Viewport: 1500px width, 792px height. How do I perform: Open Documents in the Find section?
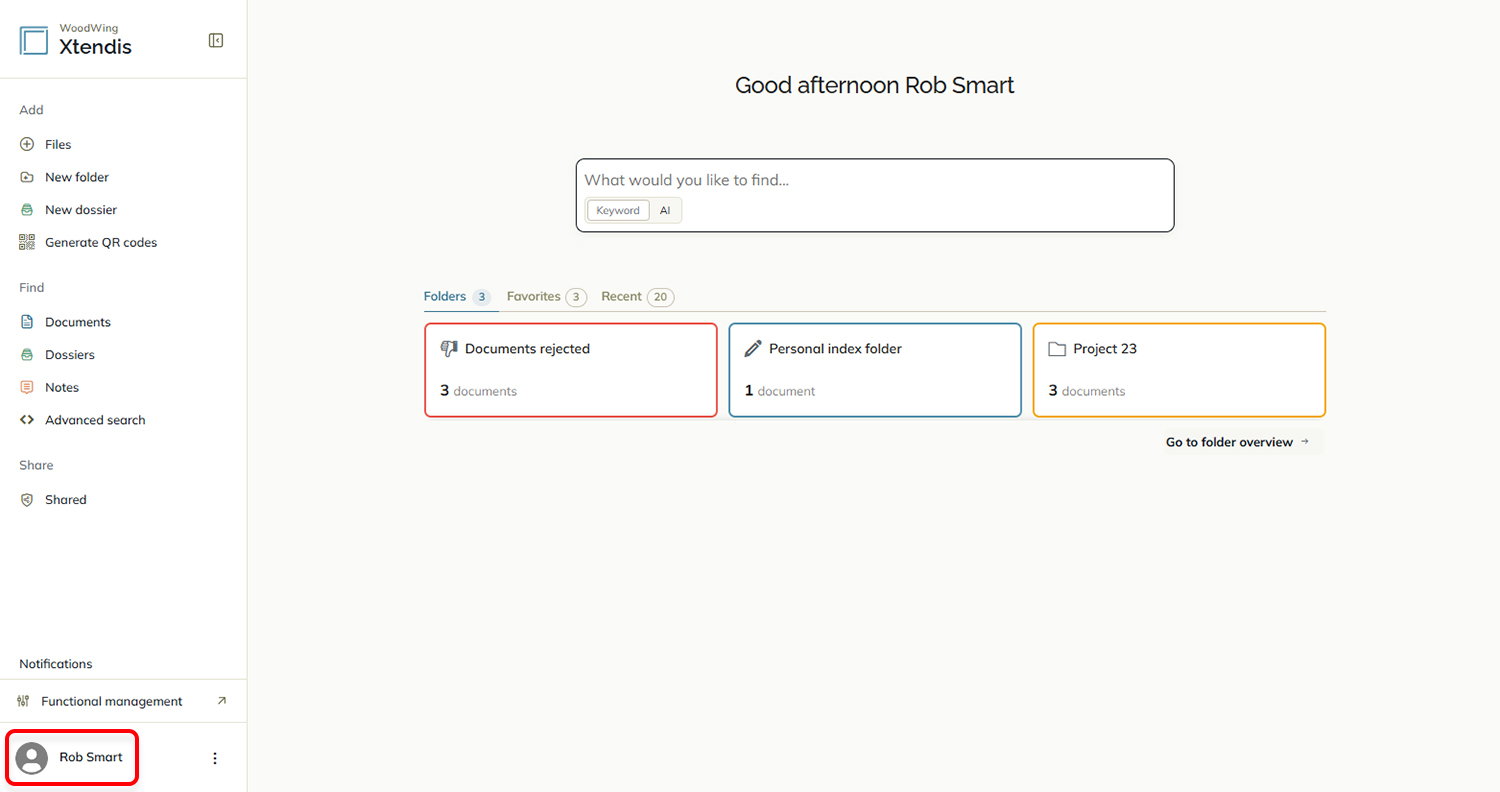pyautogui.click(x=78, y=323)
